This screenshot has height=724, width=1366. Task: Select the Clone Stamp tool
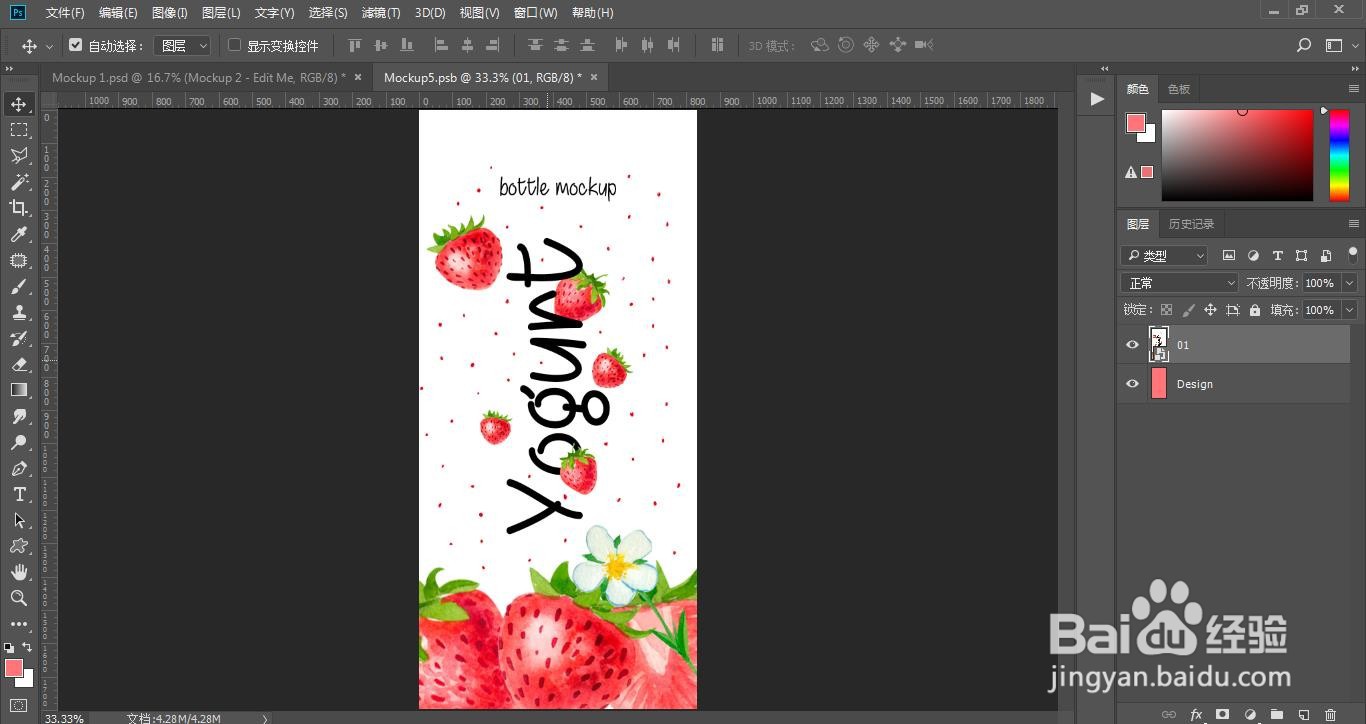click(19, 312)
